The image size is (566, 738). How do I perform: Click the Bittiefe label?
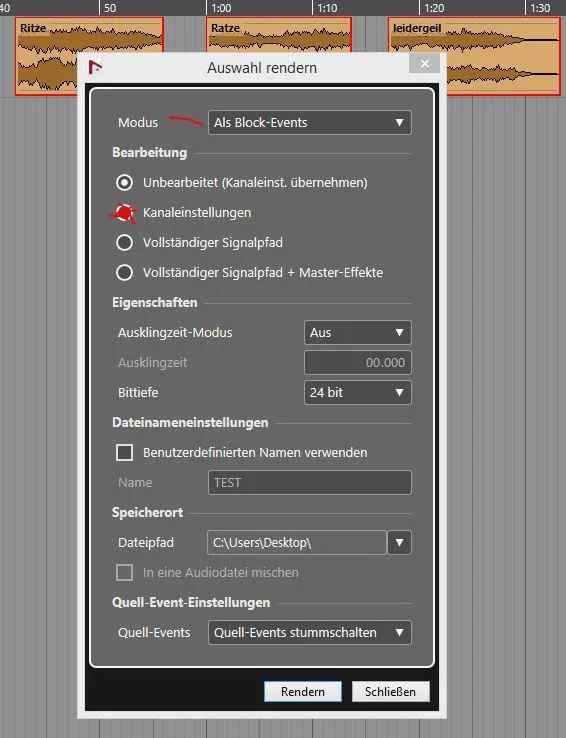pos(138,393)
